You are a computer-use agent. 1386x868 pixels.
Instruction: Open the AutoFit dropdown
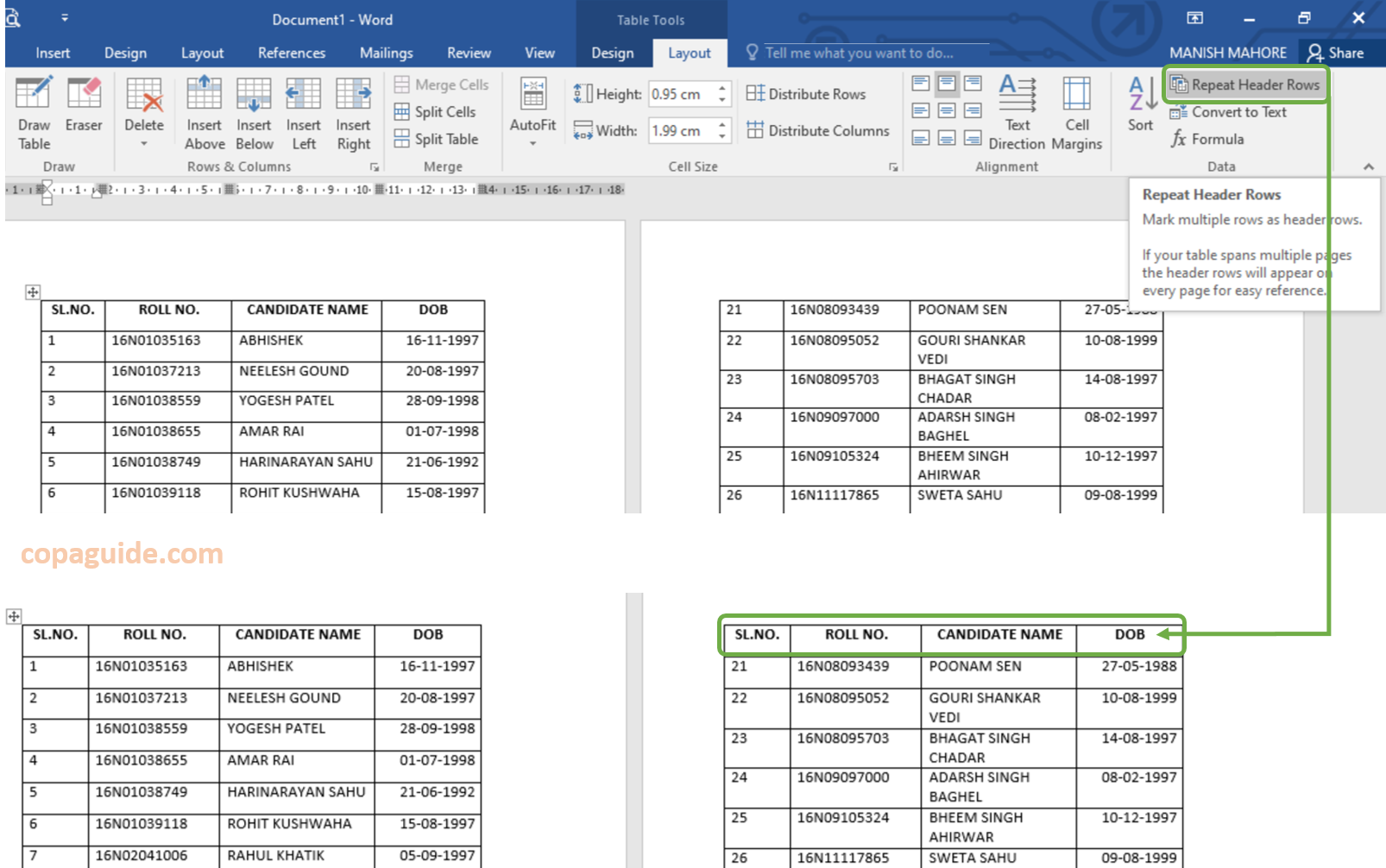coord(533,112)
